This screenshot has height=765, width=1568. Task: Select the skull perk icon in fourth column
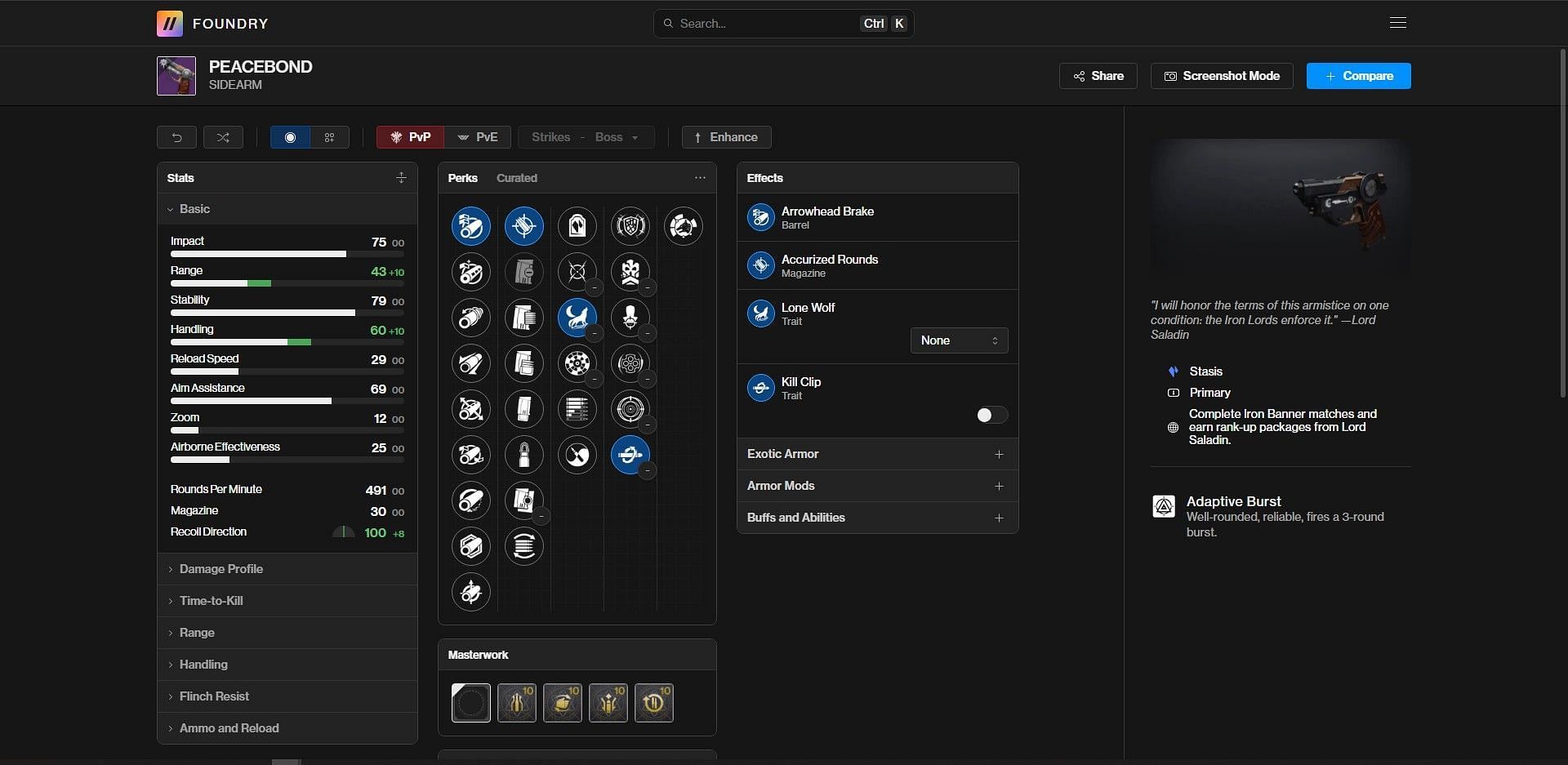click(x=630, y=272)
